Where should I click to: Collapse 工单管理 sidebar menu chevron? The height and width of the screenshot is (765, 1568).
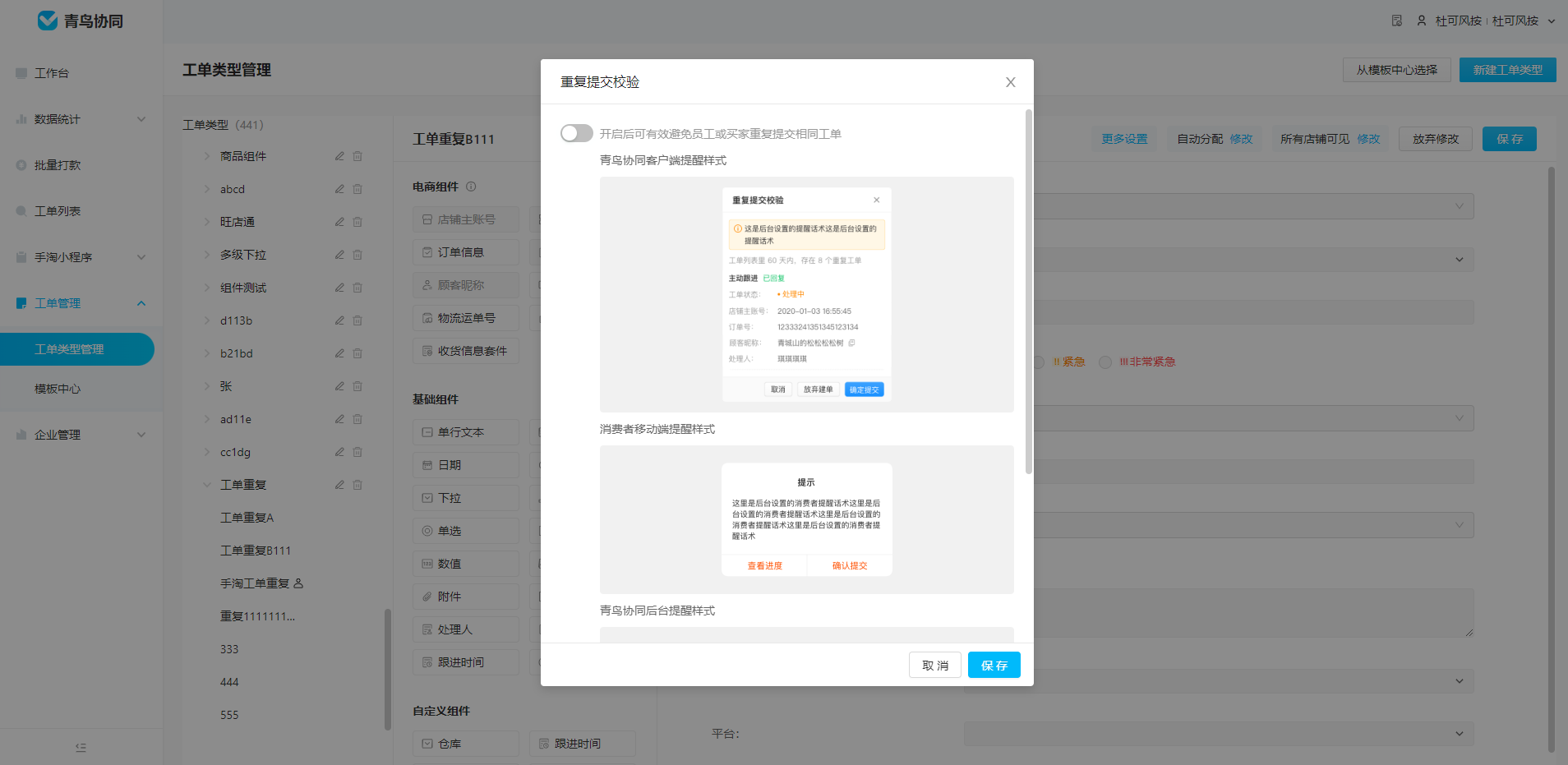pyautogui.click(x=141, y=303)
